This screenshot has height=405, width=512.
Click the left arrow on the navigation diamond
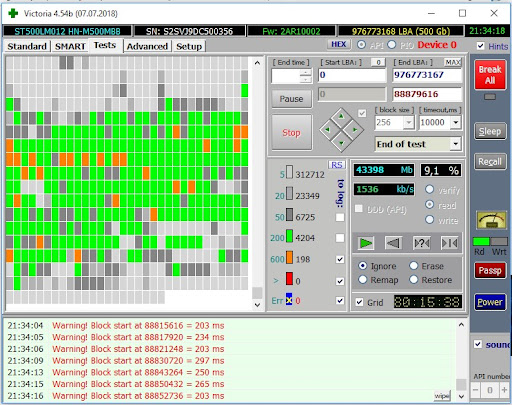(x=327, y=130)
